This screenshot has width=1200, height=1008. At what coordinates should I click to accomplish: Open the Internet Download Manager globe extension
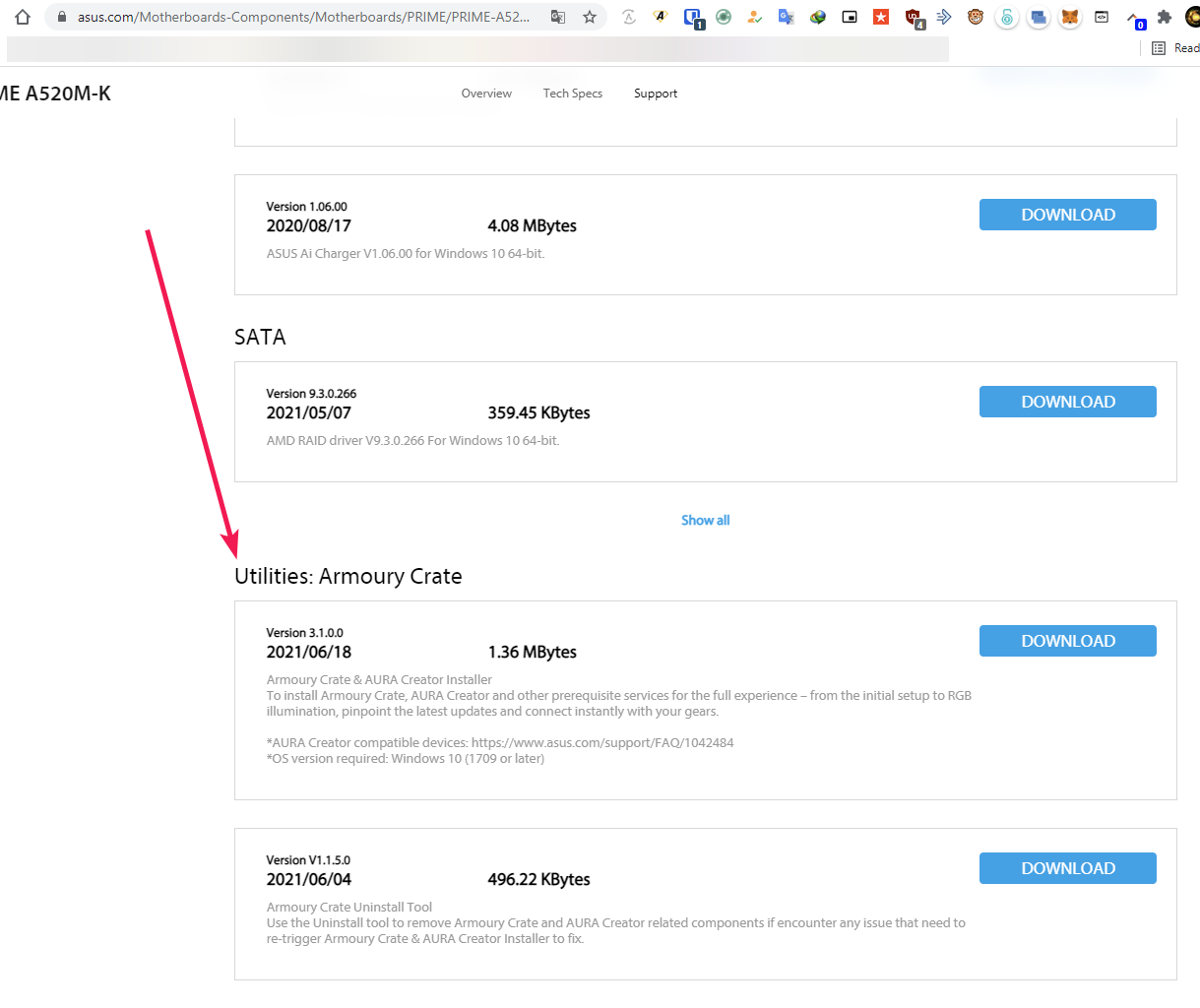tap(818, 17)
